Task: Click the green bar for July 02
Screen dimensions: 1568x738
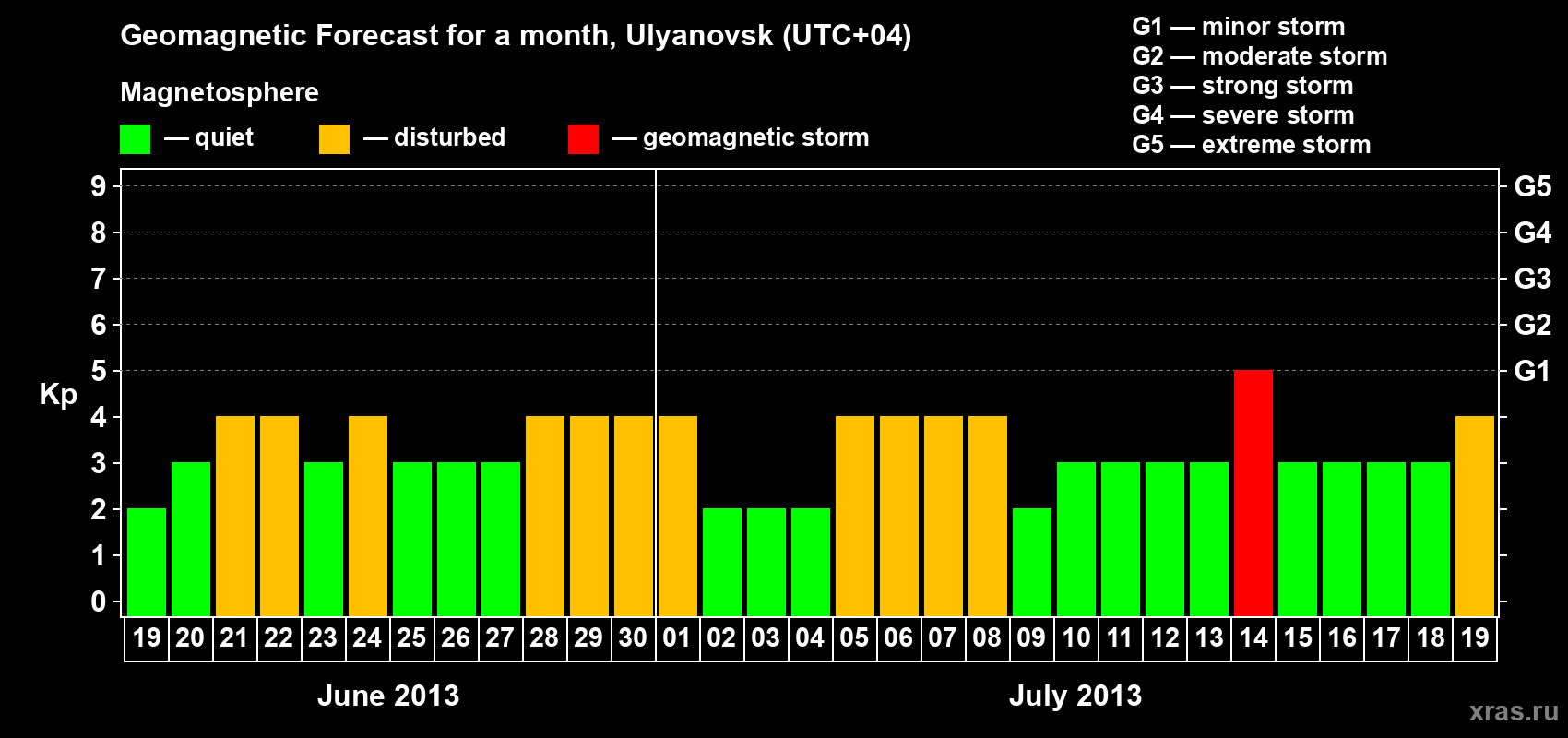Action: click(x=722, y=562)
